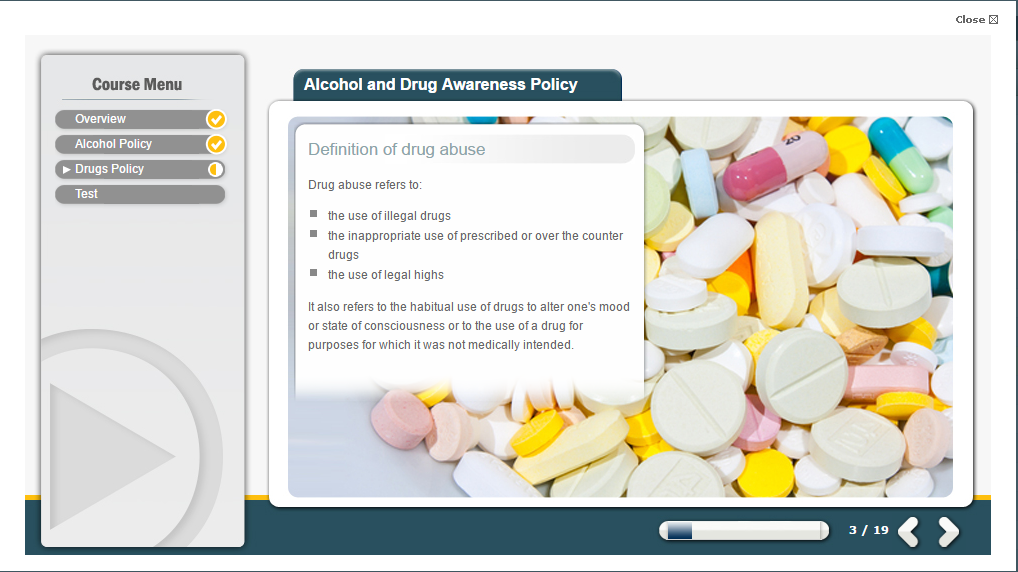Go to the next slide arrow
The height and width of the screenshot is (572, 1018).
pos(949,532)
